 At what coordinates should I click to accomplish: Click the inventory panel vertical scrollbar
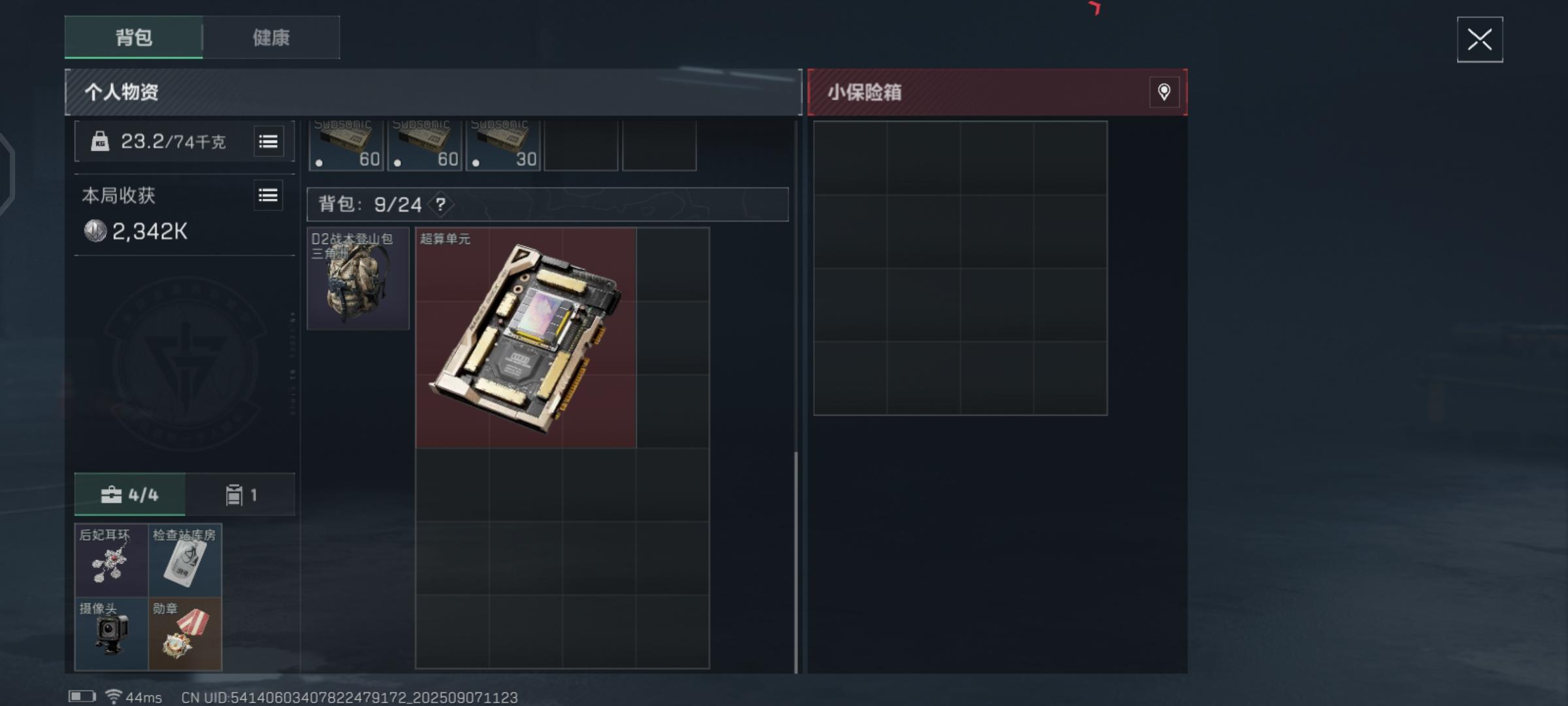[796, 562]
